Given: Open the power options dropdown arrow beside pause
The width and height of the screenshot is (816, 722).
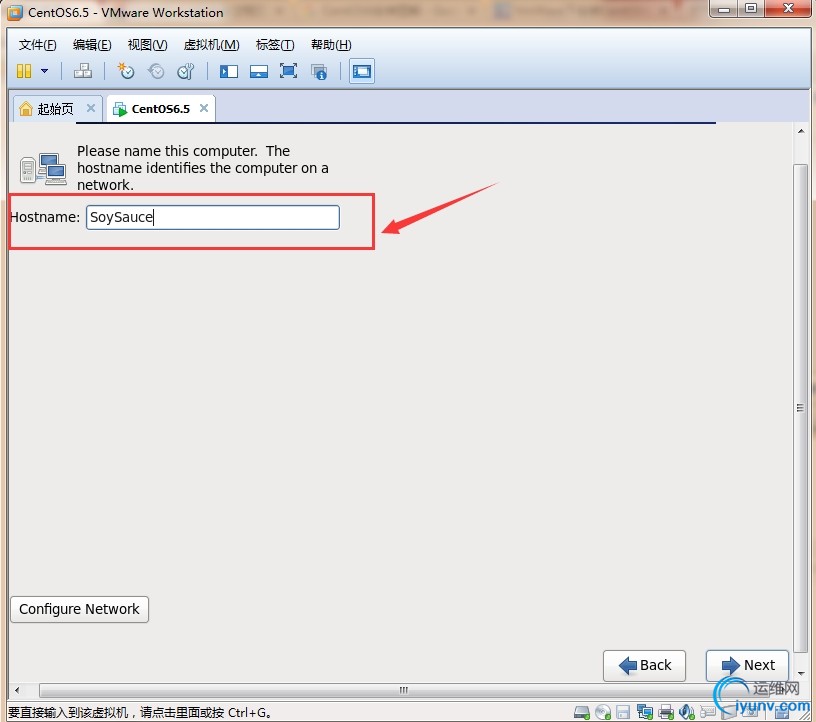Looking at the screenshot, I should [45, 71].
